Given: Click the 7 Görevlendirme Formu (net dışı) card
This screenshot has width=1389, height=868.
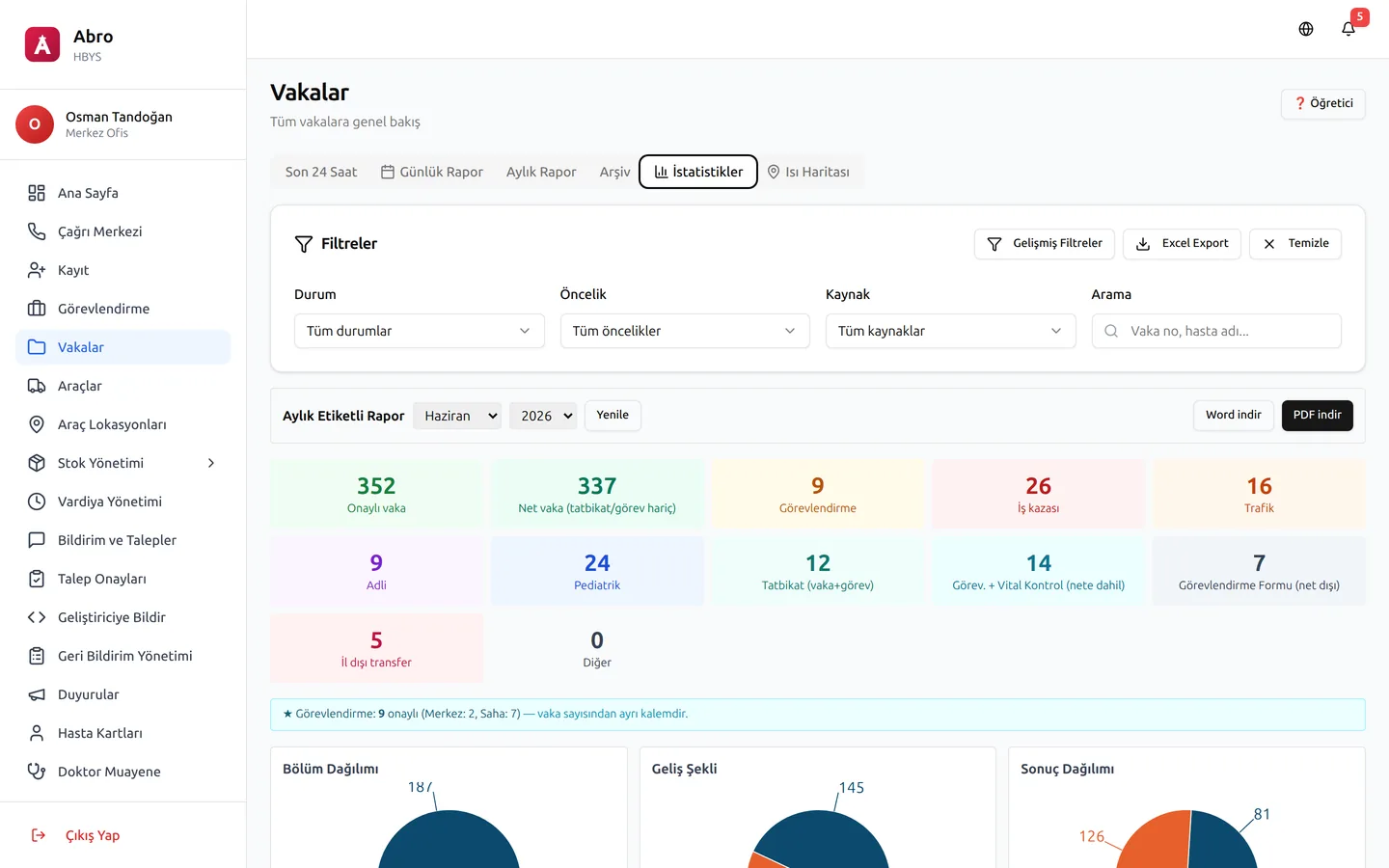Looking at the screenshot, I should click(1260, 571).
